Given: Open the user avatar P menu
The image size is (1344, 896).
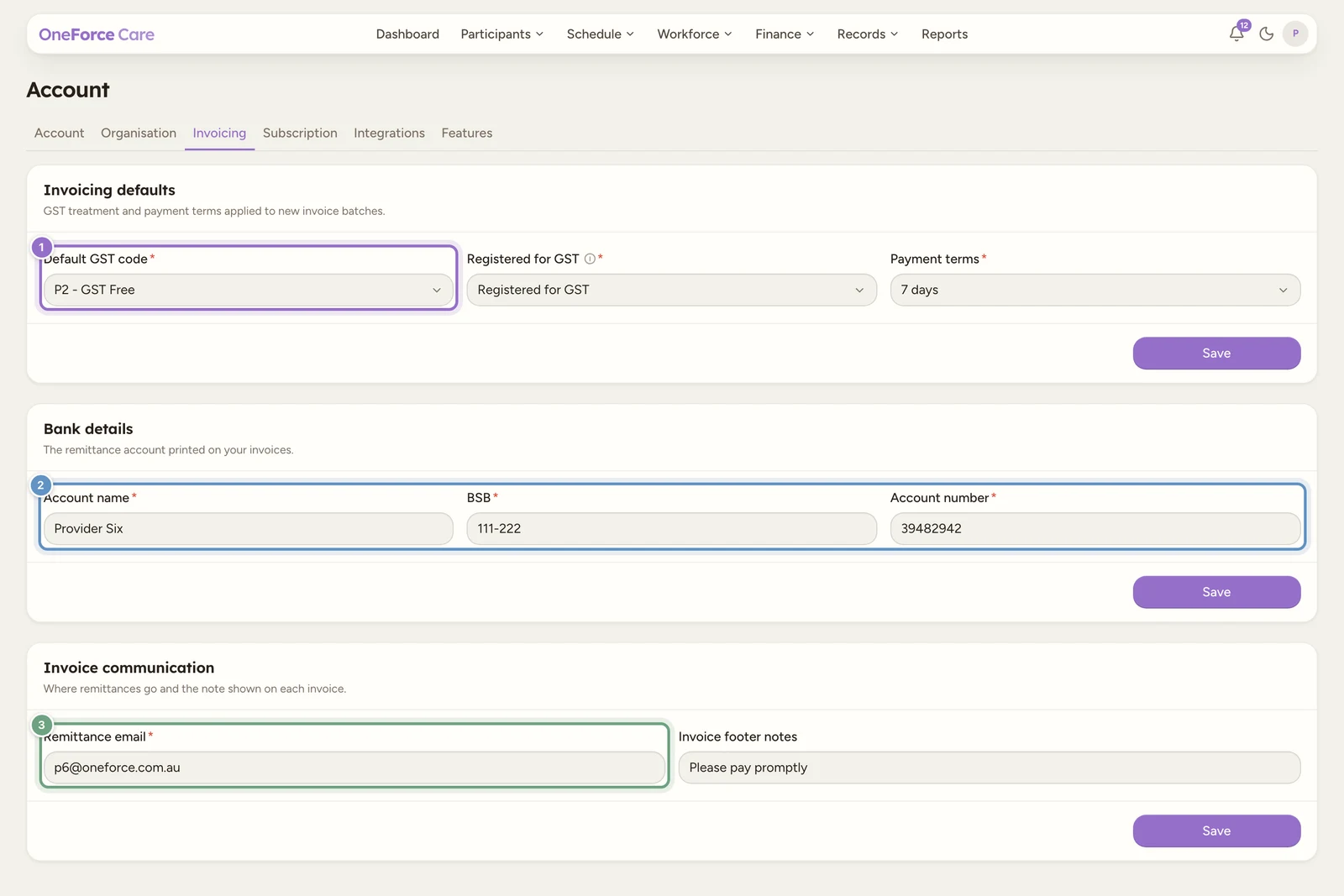Looking at the screenshot, I should (x=1295, y=34).
